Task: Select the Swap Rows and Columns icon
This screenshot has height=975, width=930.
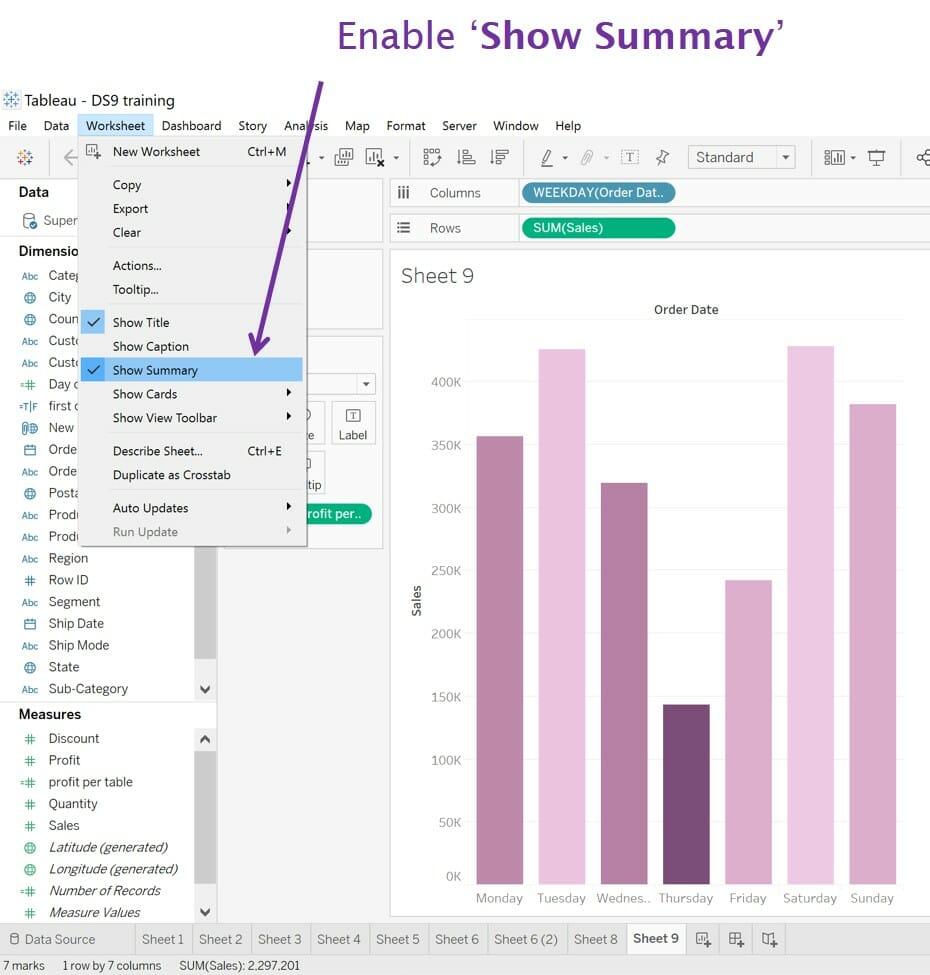Action: [433, 157]
